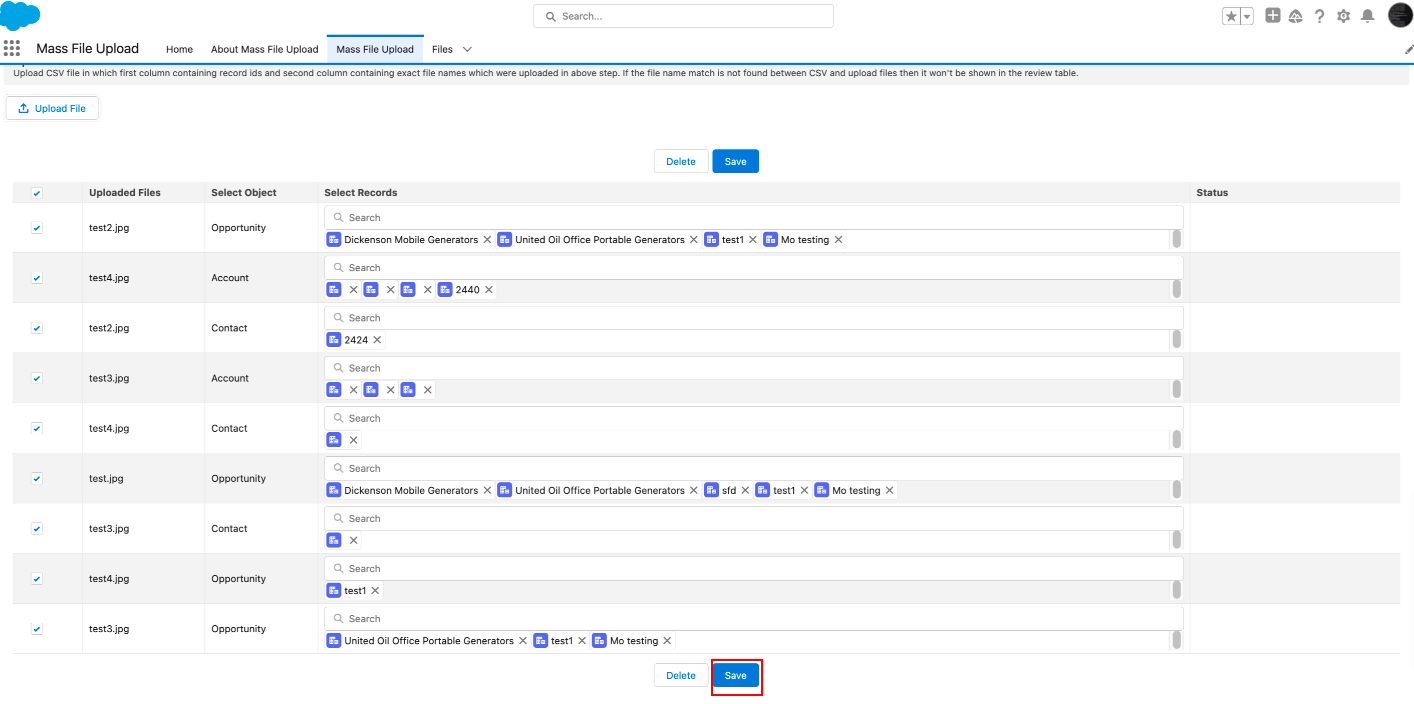Open the Files tab
Screen dimensions: 1414x704
[442, 49]
